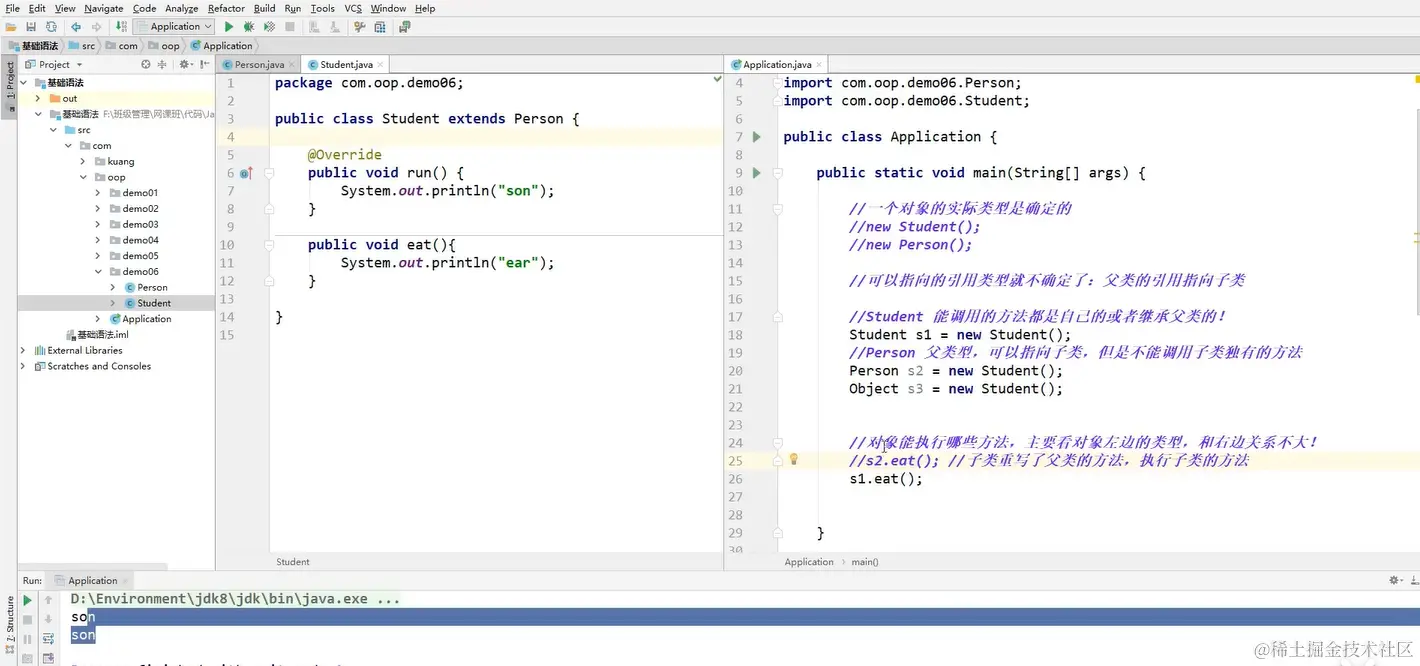Expand the kuang package

coord(83,161)
